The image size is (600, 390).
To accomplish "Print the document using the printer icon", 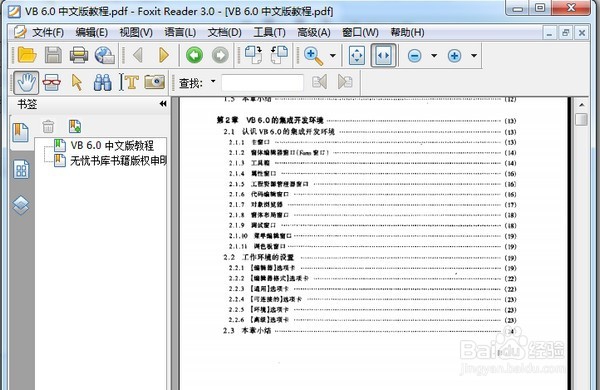I will pos(79,55).
